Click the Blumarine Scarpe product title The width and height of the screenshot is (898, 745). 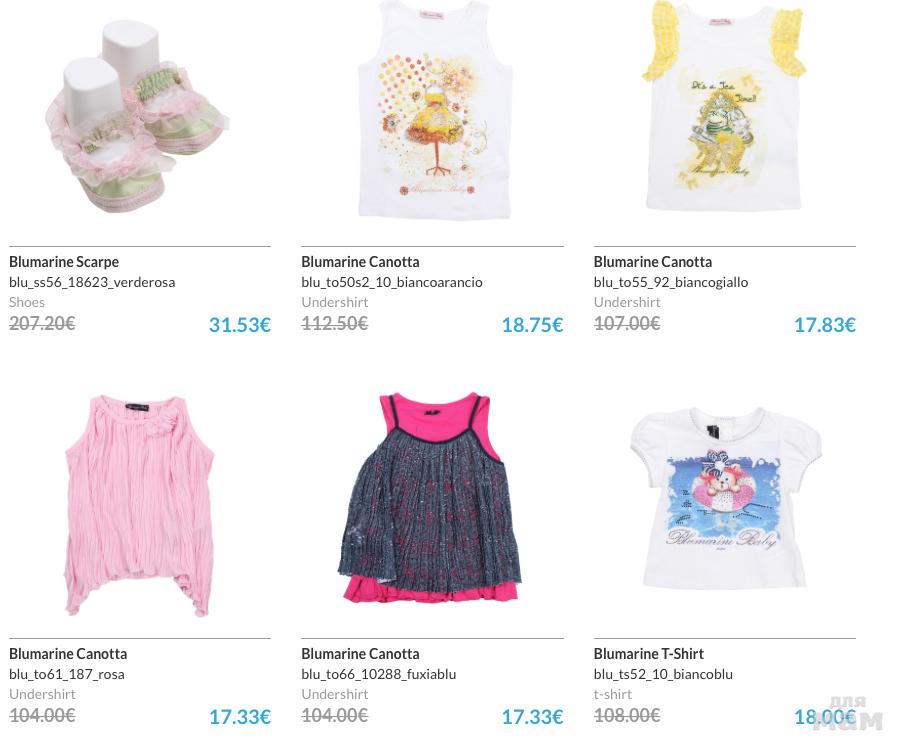tap(64, 262)
